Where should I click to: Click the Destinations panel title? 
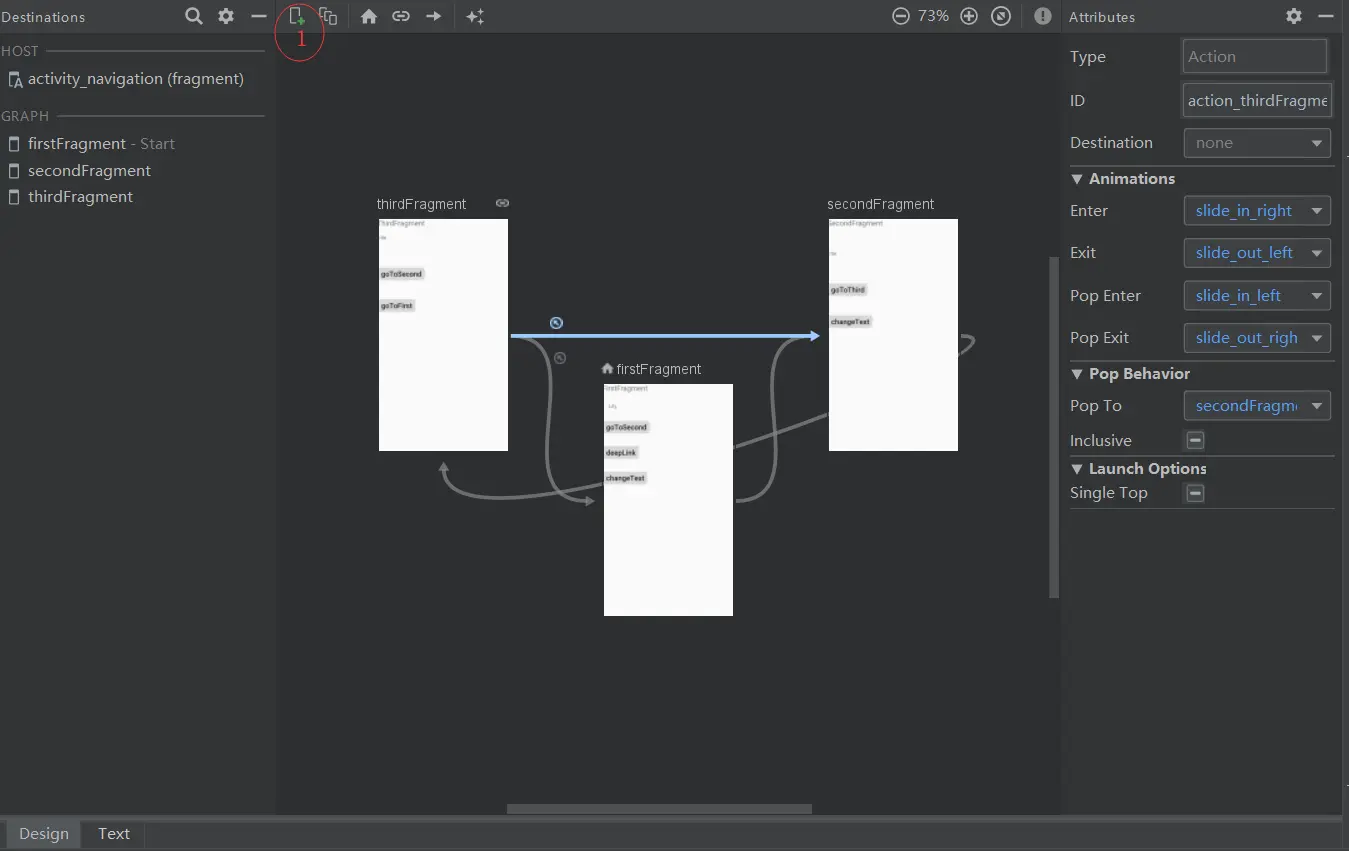(43, 17)
